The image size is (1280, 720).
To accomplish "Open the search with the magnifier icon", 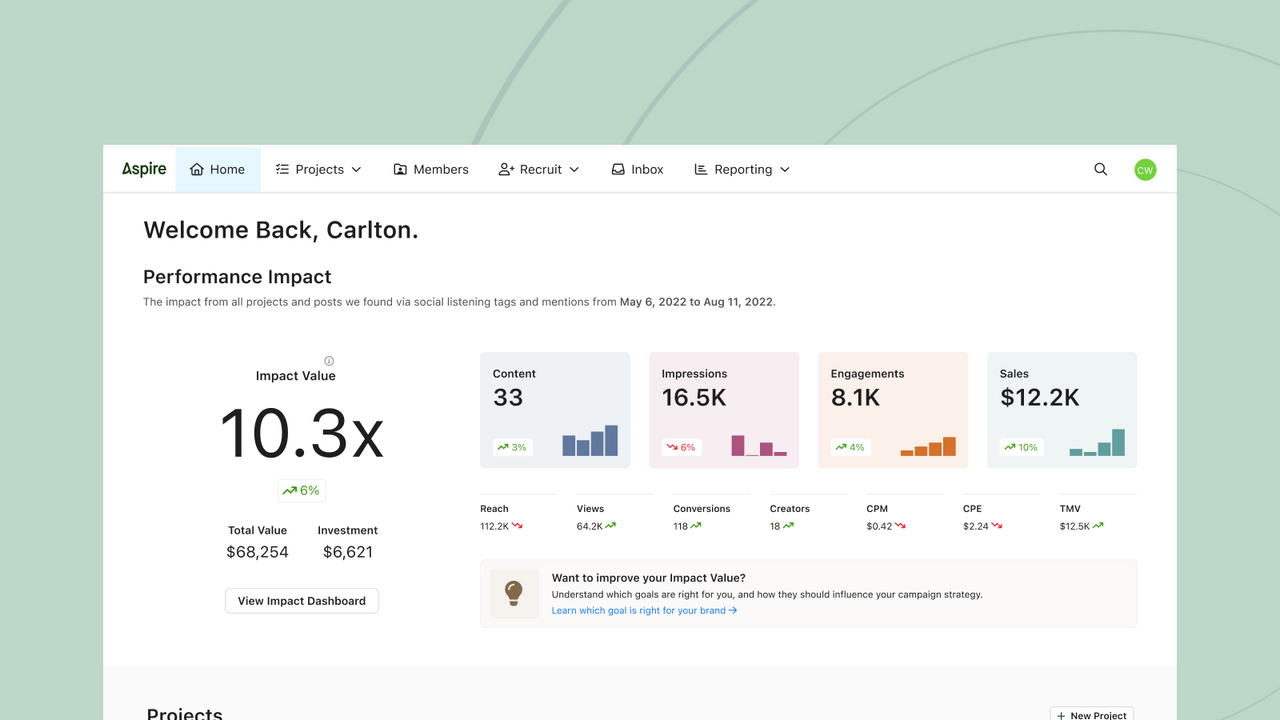I will coord(1100,169).
